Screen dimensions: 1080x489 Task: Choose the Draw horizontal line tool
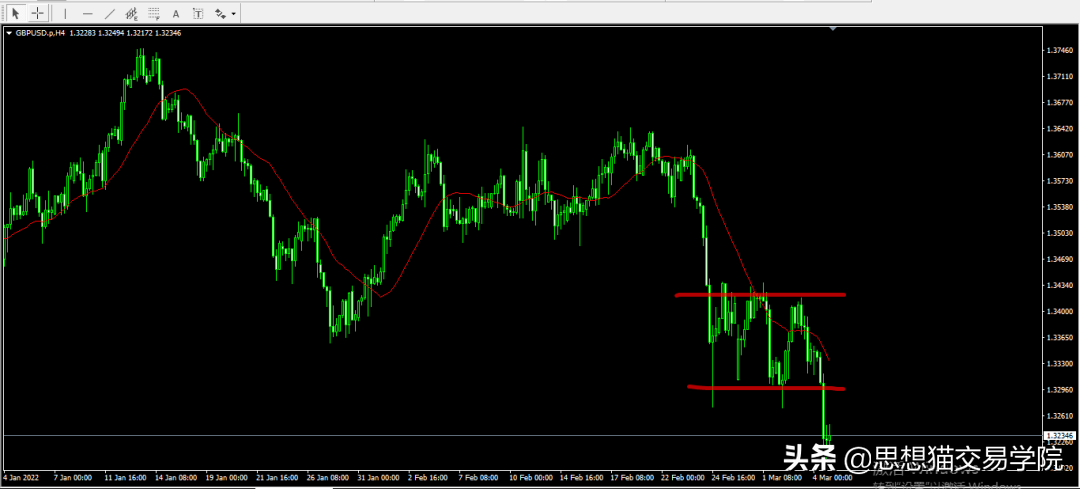pyautogui.click(x=87, y=13)
